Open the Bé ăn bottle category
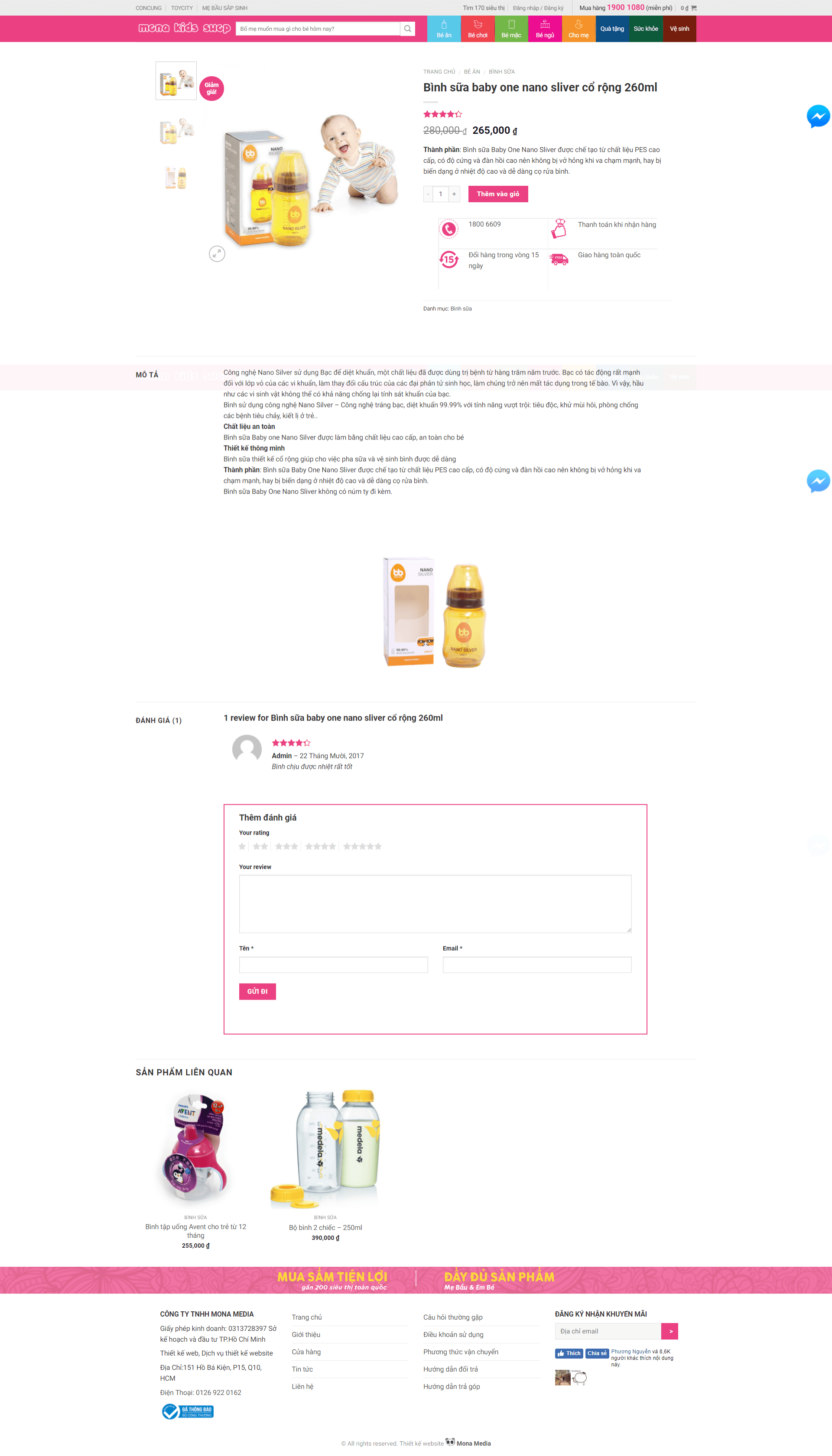The image size is (832, 1456). click(x=444, y=29)
